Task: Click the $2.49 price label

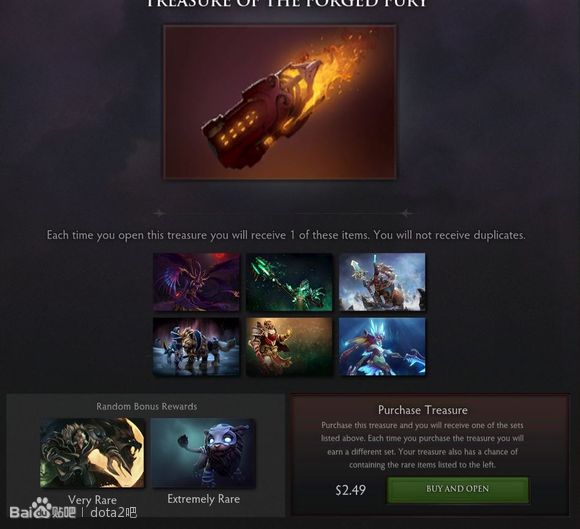Action: pos(350,490)
